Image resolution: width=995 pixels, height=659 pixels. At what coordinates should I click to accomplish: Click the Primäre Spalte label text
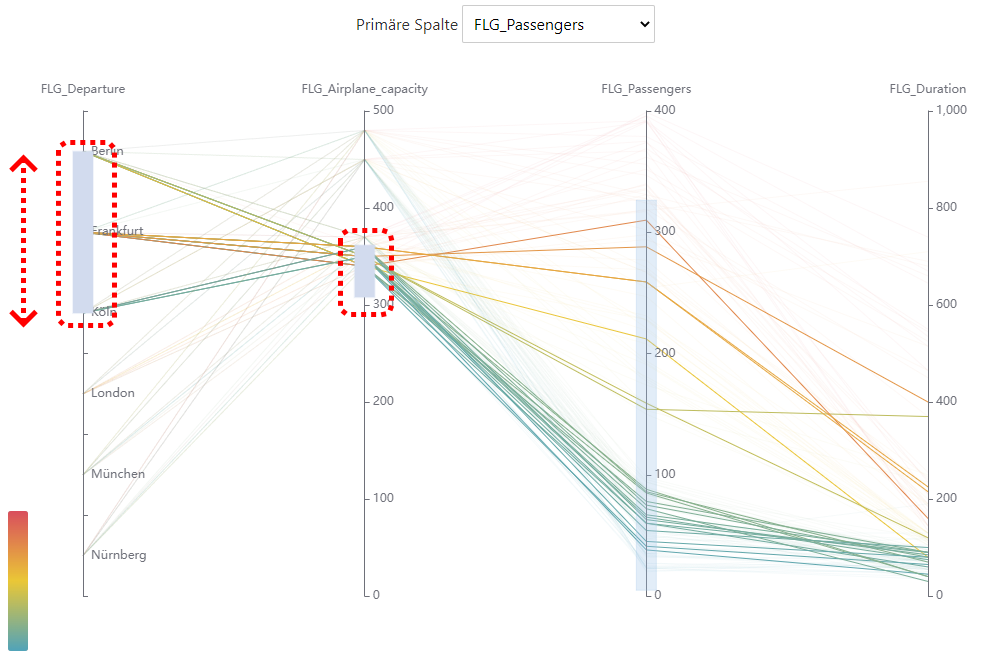[x=405, y=25]
